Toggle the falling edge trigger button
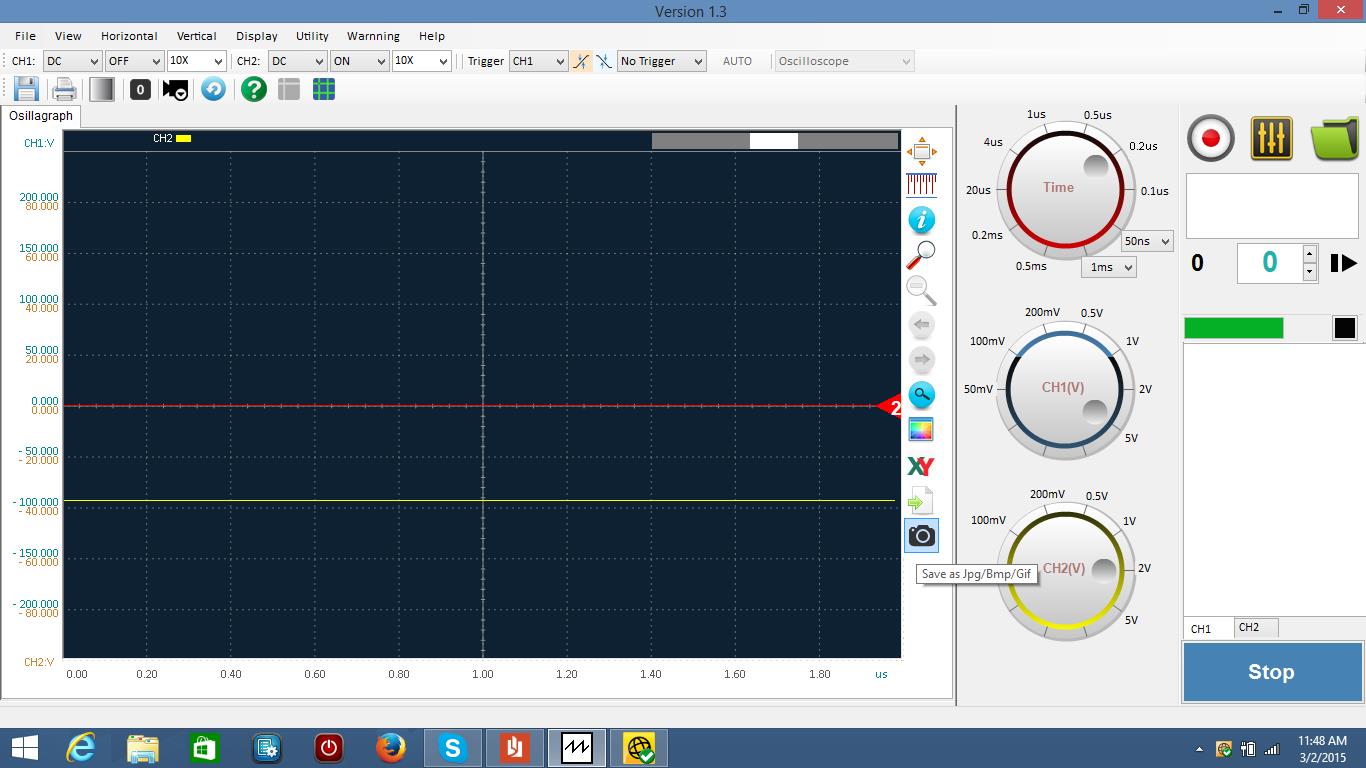Image resolution: width=1366 pixels, height=768 pixels. coord(604,61)
